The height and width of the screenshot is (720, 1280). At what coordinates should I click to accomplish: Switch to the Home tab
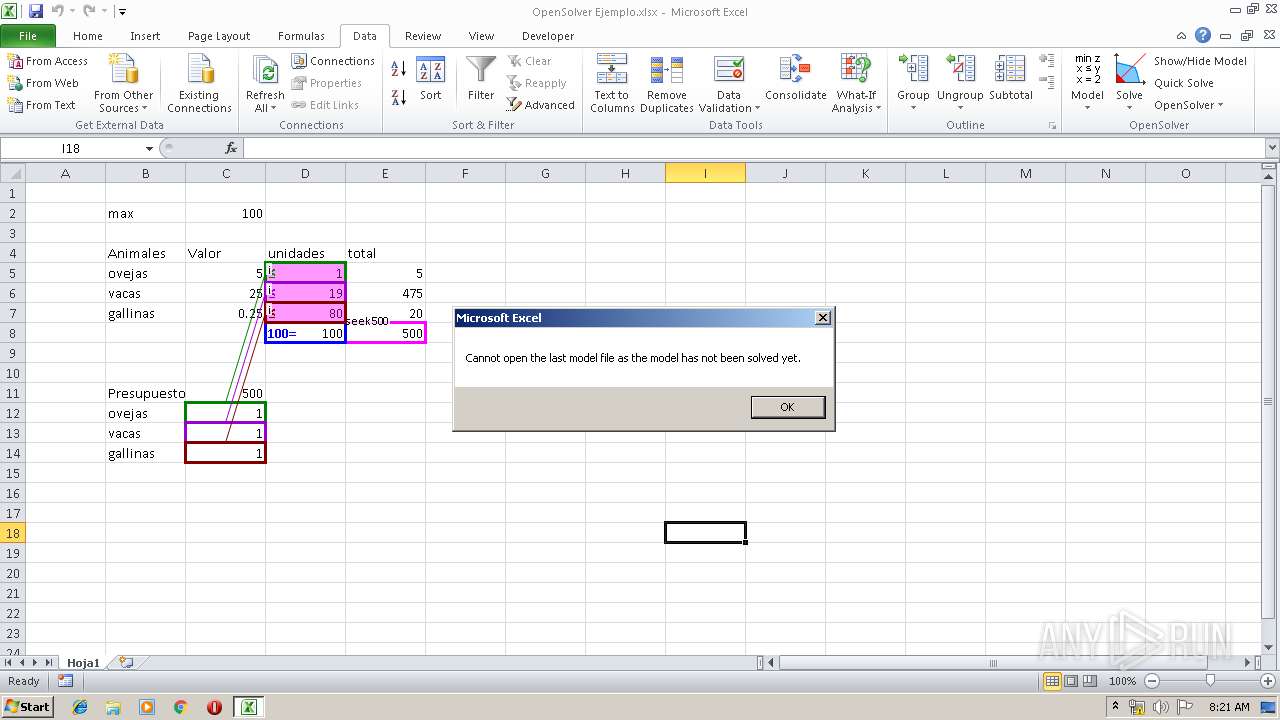[x=88, y=36]
